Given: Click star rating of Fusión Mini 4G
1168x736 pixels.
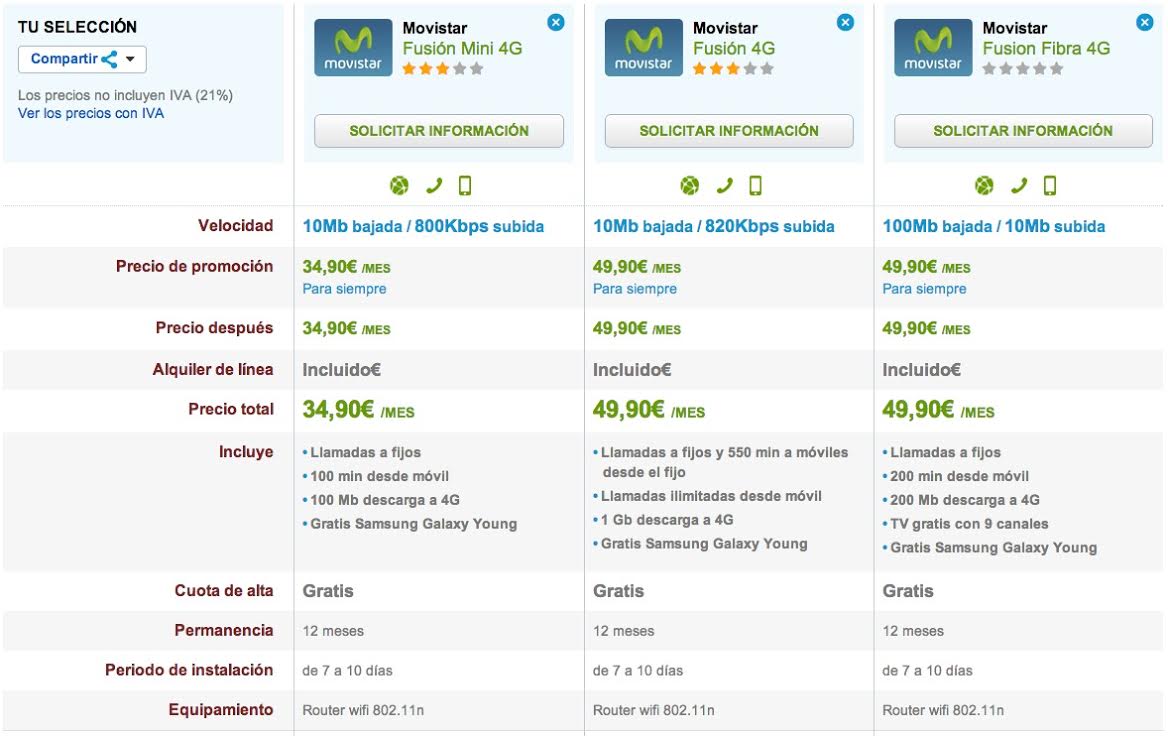Looking at the screenshot, I should (443, 69).
